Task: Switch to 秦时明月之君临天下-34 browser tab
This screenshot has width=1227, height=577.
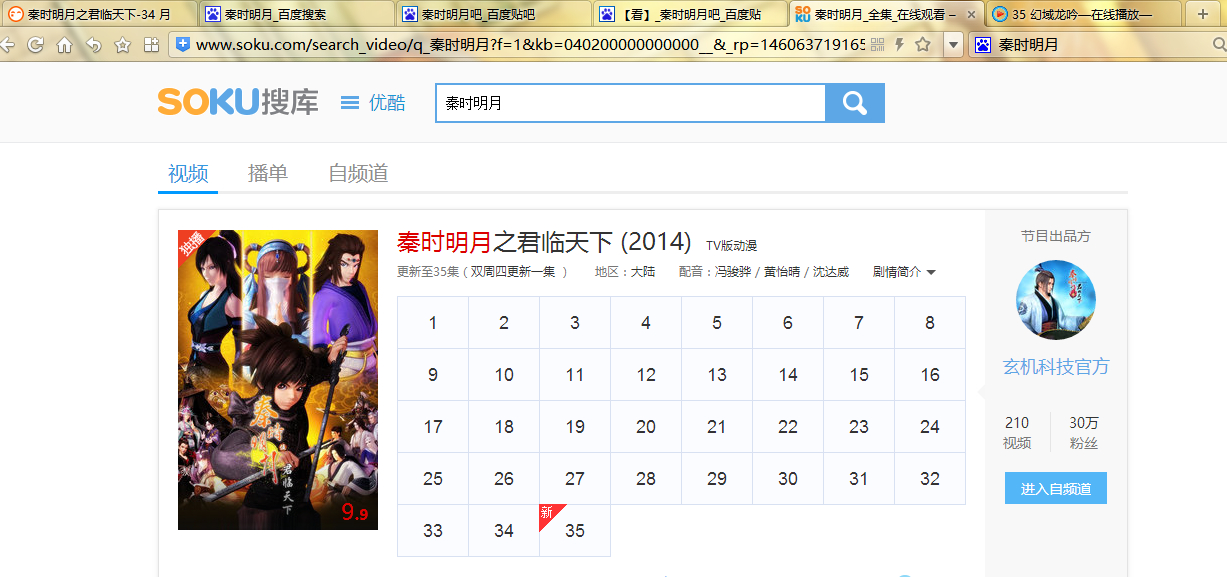Action: [98, 14]
